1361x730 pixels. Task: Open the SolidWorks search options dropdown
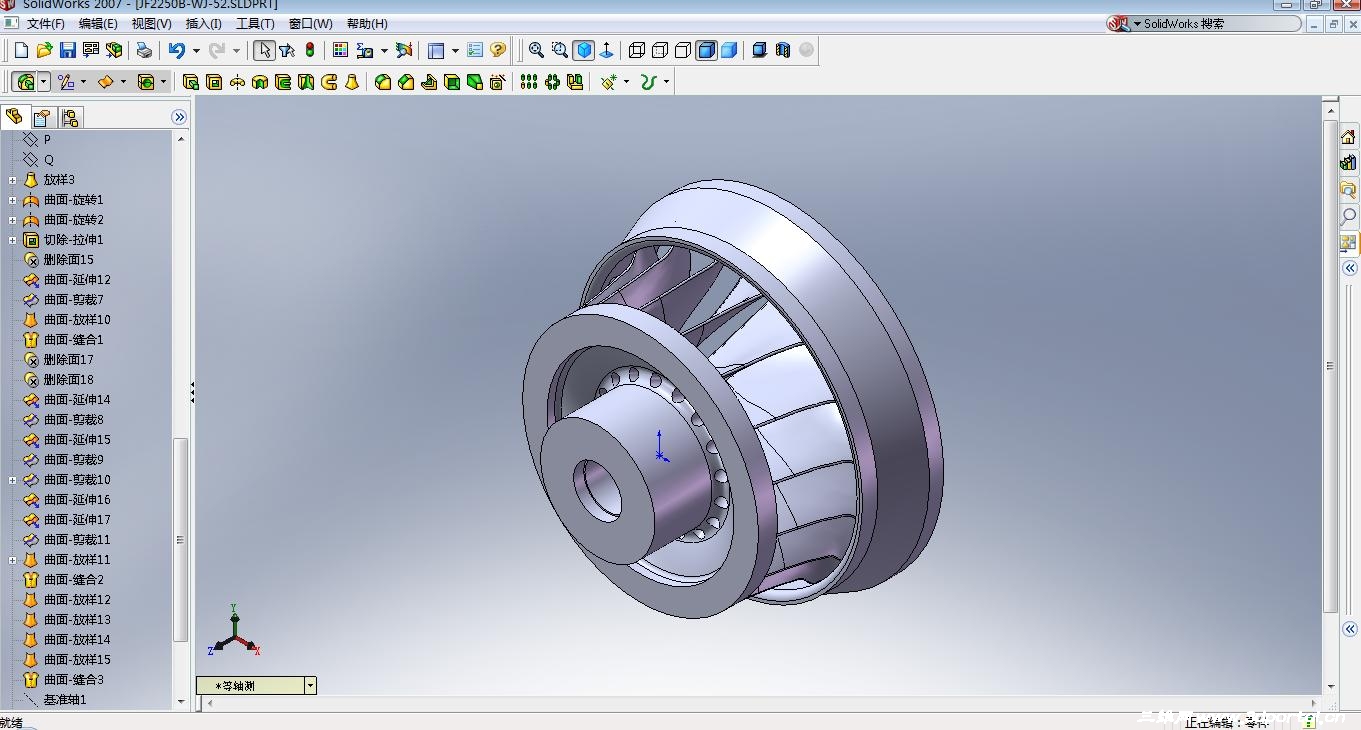click(1137, 24)
